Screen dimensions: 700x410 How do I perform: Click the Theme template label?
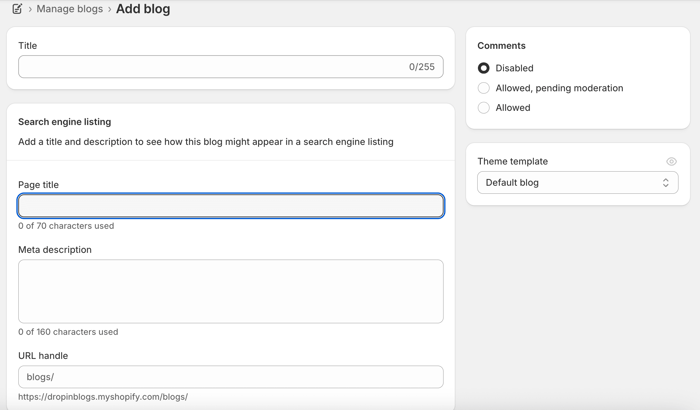[x=512, y=161]
